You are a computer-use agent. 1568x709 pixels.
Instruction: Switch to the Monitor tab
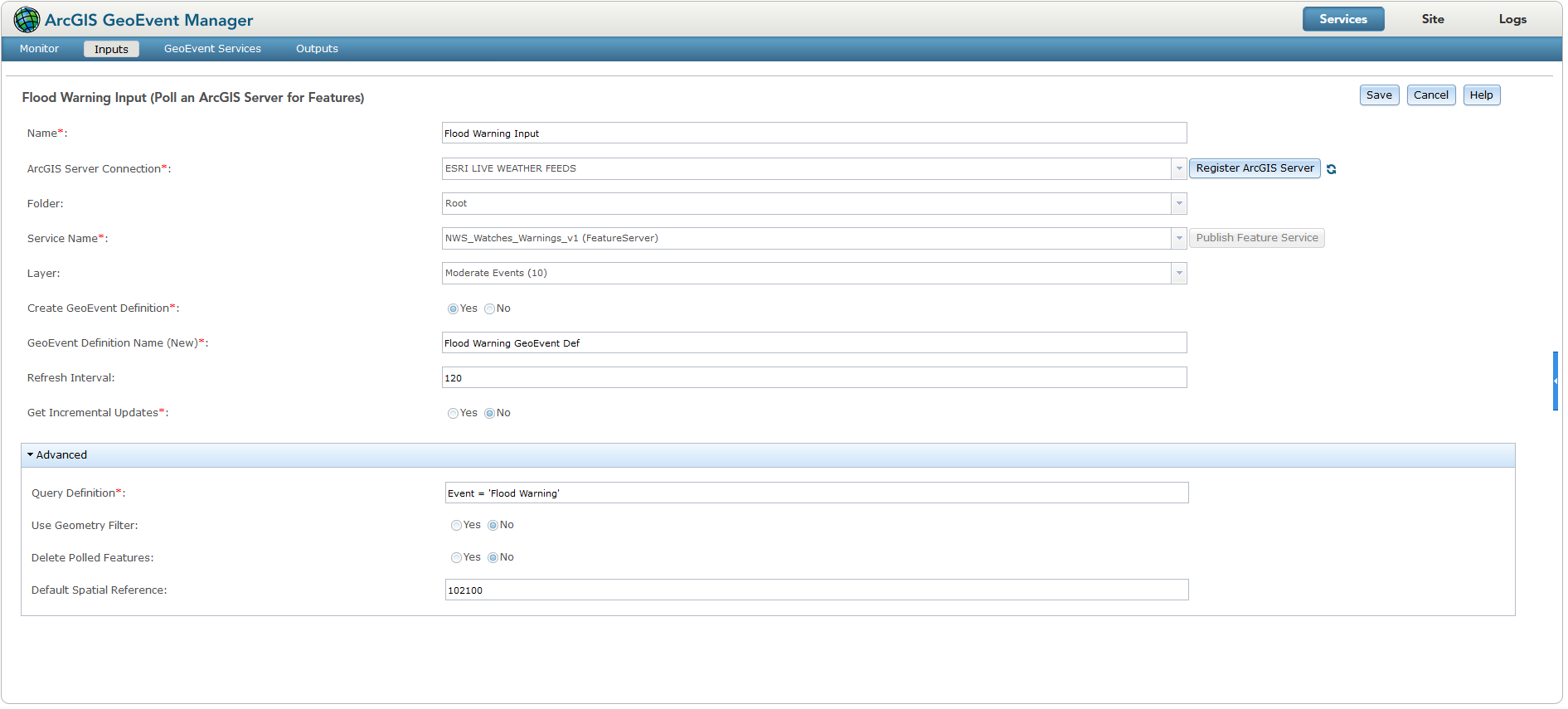point(40,49)
